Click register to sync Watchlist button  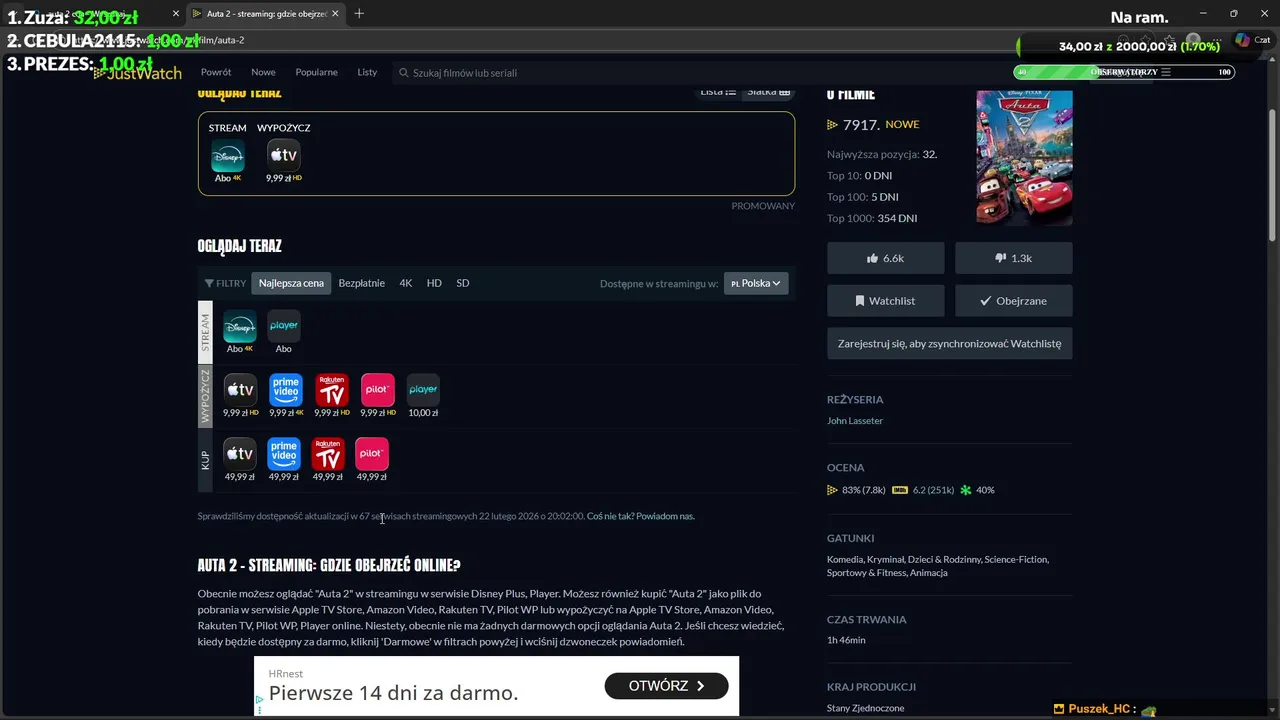[x=949, y=343]
